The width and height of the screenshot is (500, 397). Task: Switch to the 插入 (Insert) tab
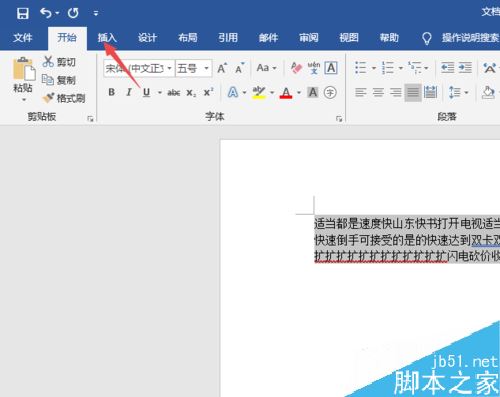(x=107, y=38)
